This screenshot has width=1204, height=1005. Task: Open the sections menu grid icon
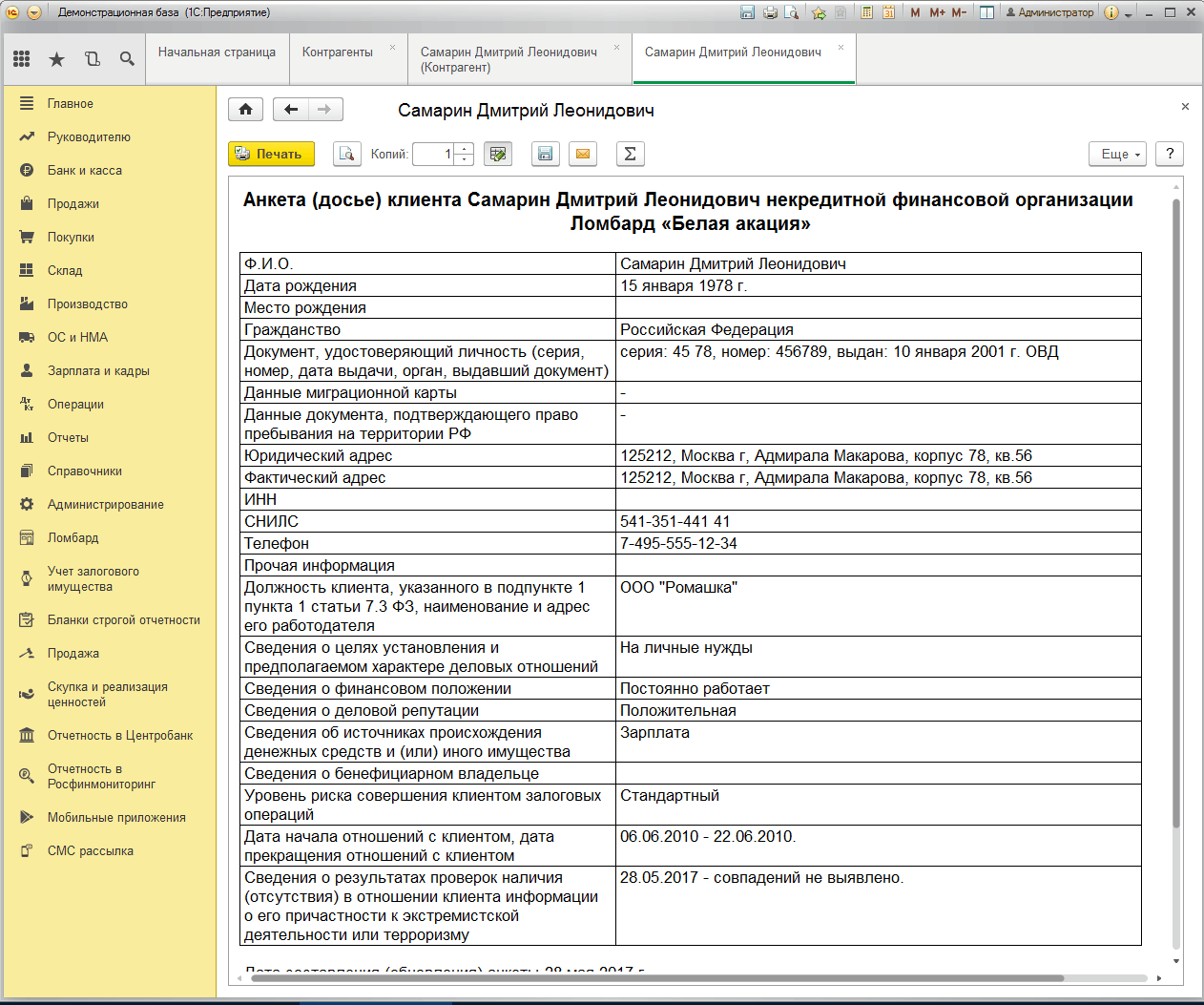point(22,59)
